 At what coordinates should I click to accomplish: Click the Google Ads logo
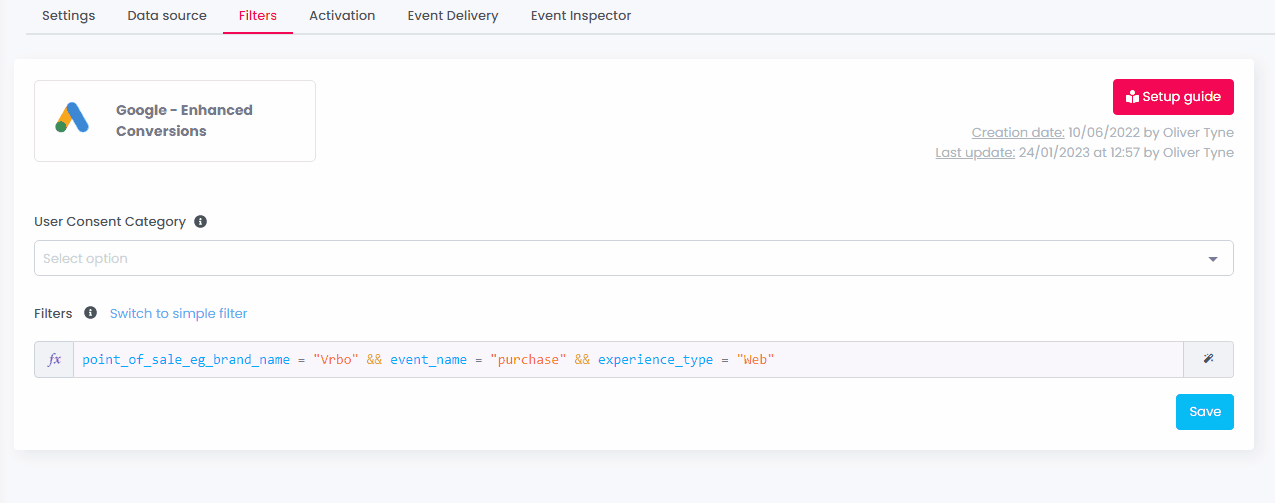pyautogui.click(x=72, y=119)
